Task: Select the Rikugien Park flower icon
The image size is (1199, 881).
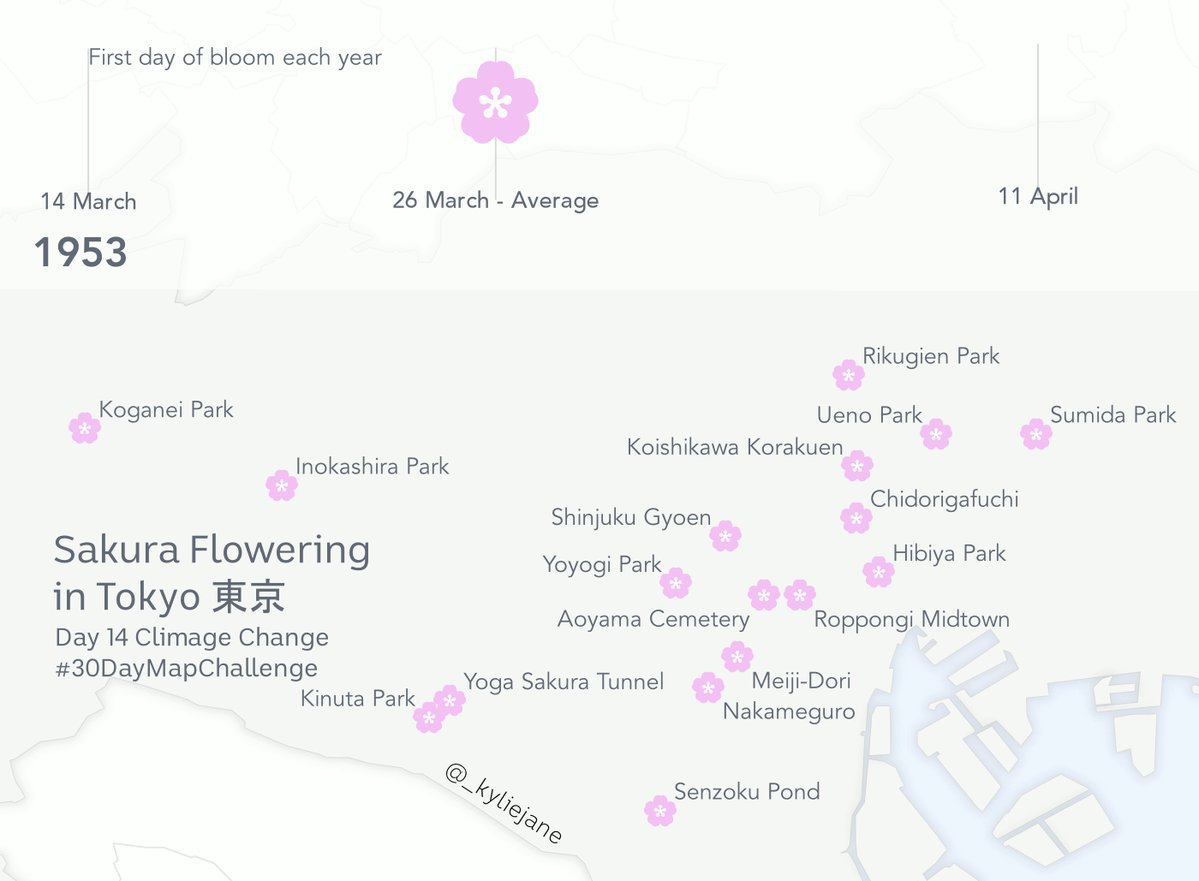Action: click(848, 375)
